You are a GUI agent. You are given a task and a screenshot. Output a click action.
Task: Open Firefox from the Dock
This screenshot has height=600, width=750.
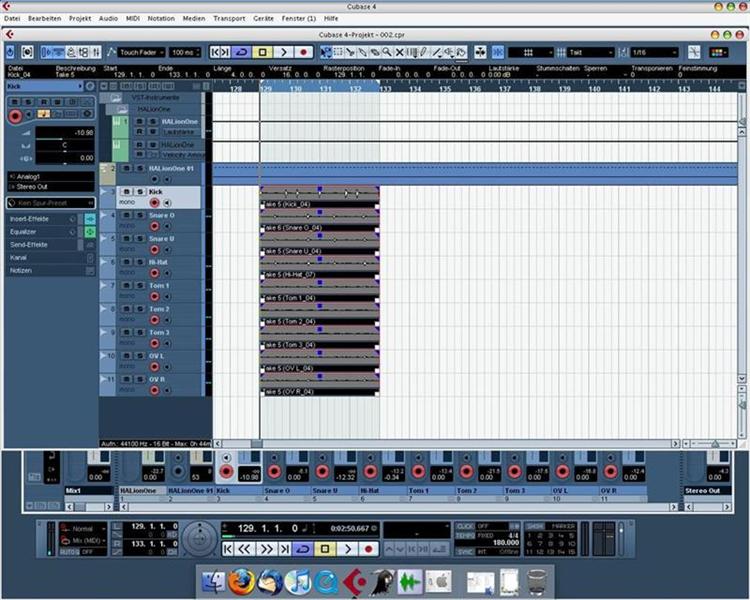point(241,581)
